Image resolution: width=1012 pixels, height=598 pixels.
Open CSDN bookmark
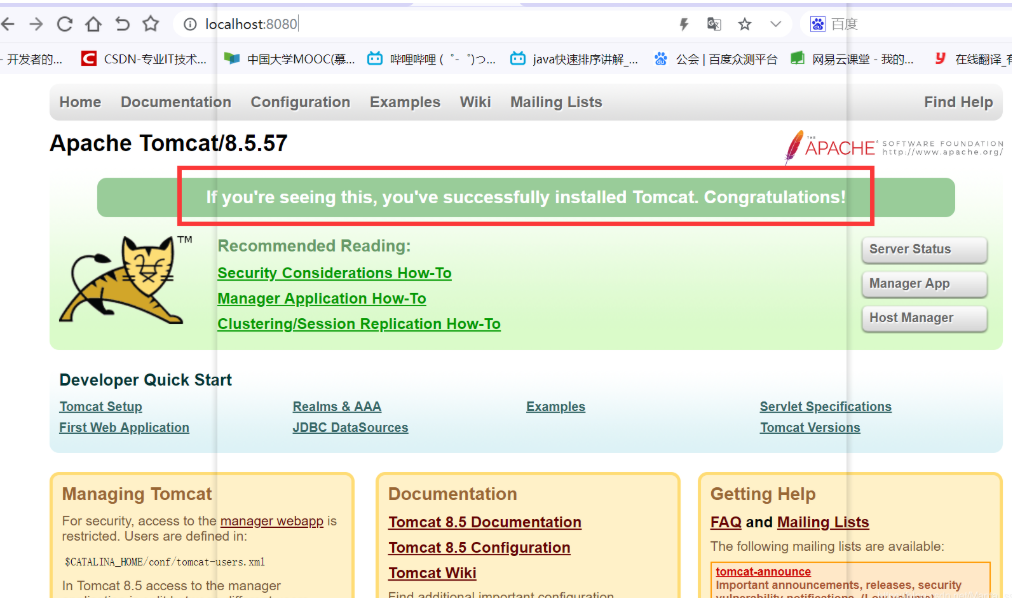144,59
